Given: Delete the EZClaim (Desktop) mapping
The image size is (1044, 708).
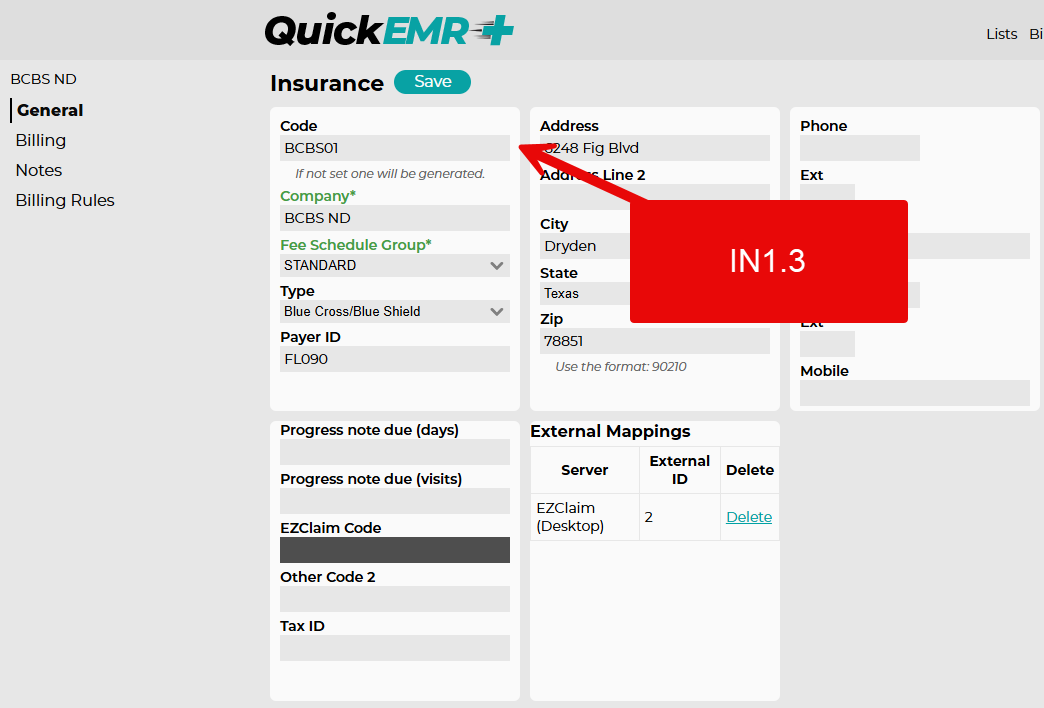Looking at the screenshot, I should click(749, 517).
